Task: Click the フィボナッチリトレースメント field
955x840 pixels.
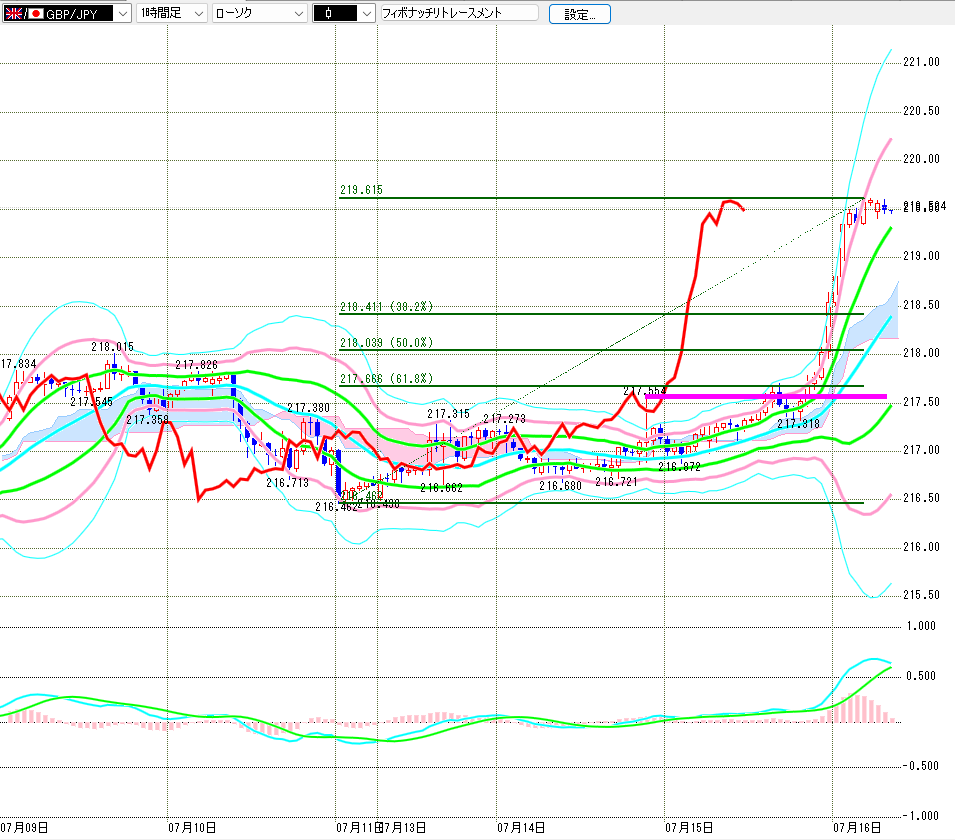Action: click(459, 13)
